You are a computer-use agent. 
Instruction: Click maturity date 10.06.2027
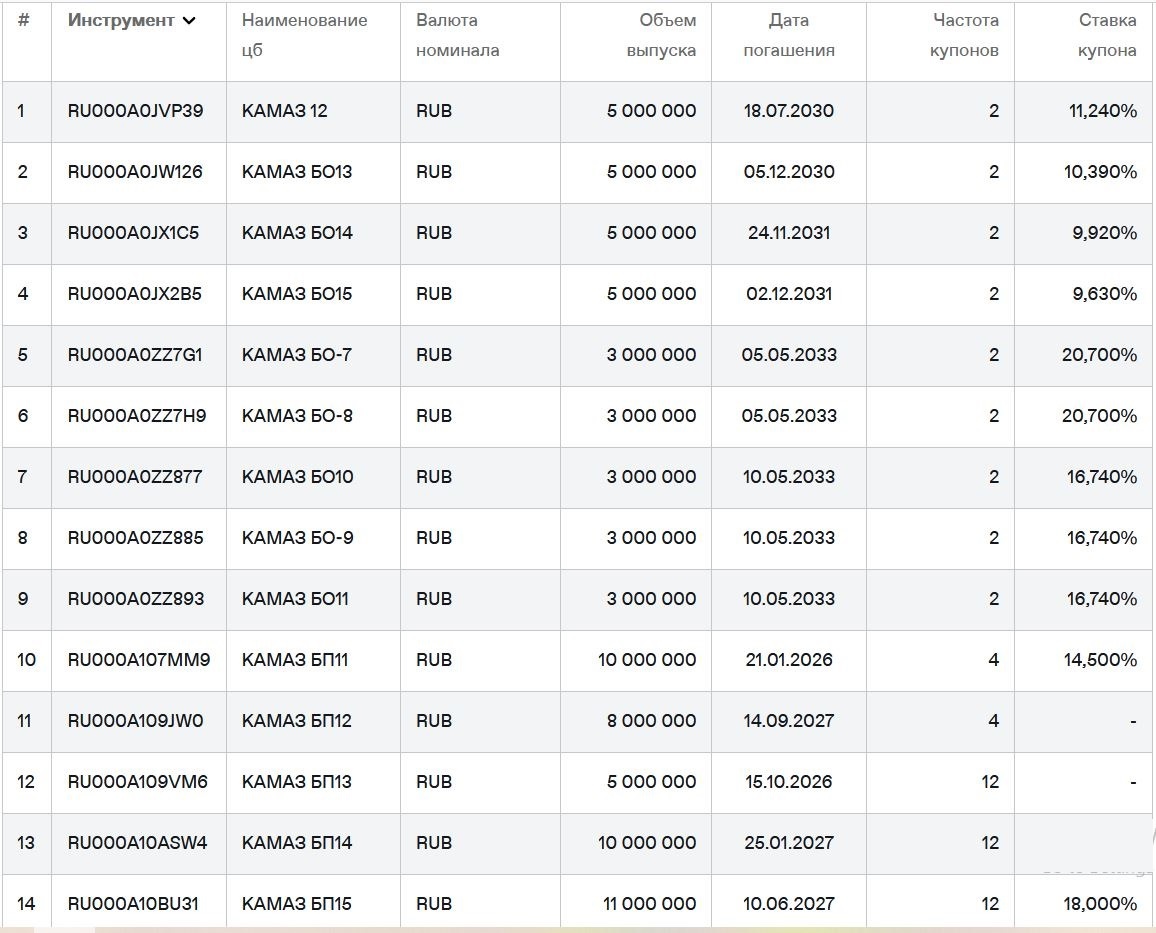tap(789, 904)
